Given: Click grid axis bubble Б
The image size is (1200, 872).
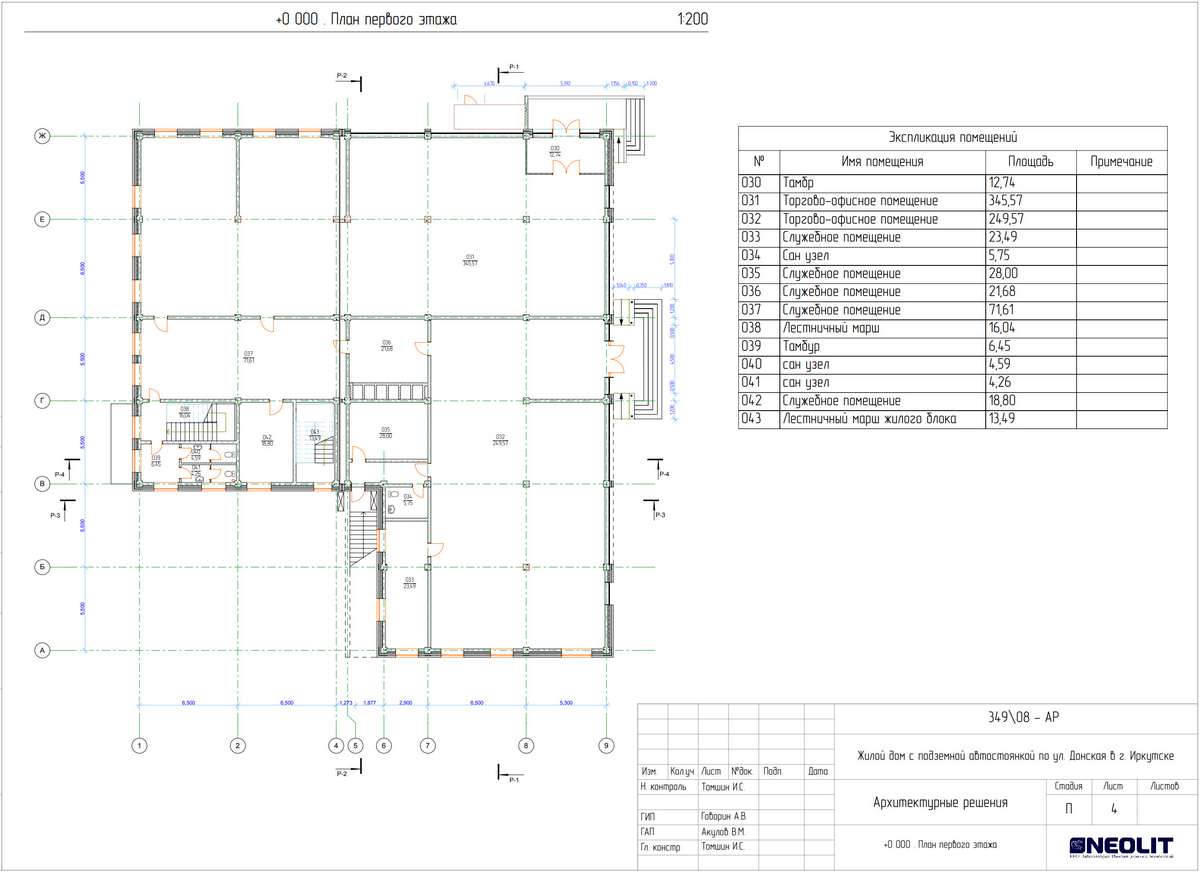Looking at the screenshot, I should [x=43, y=567].
